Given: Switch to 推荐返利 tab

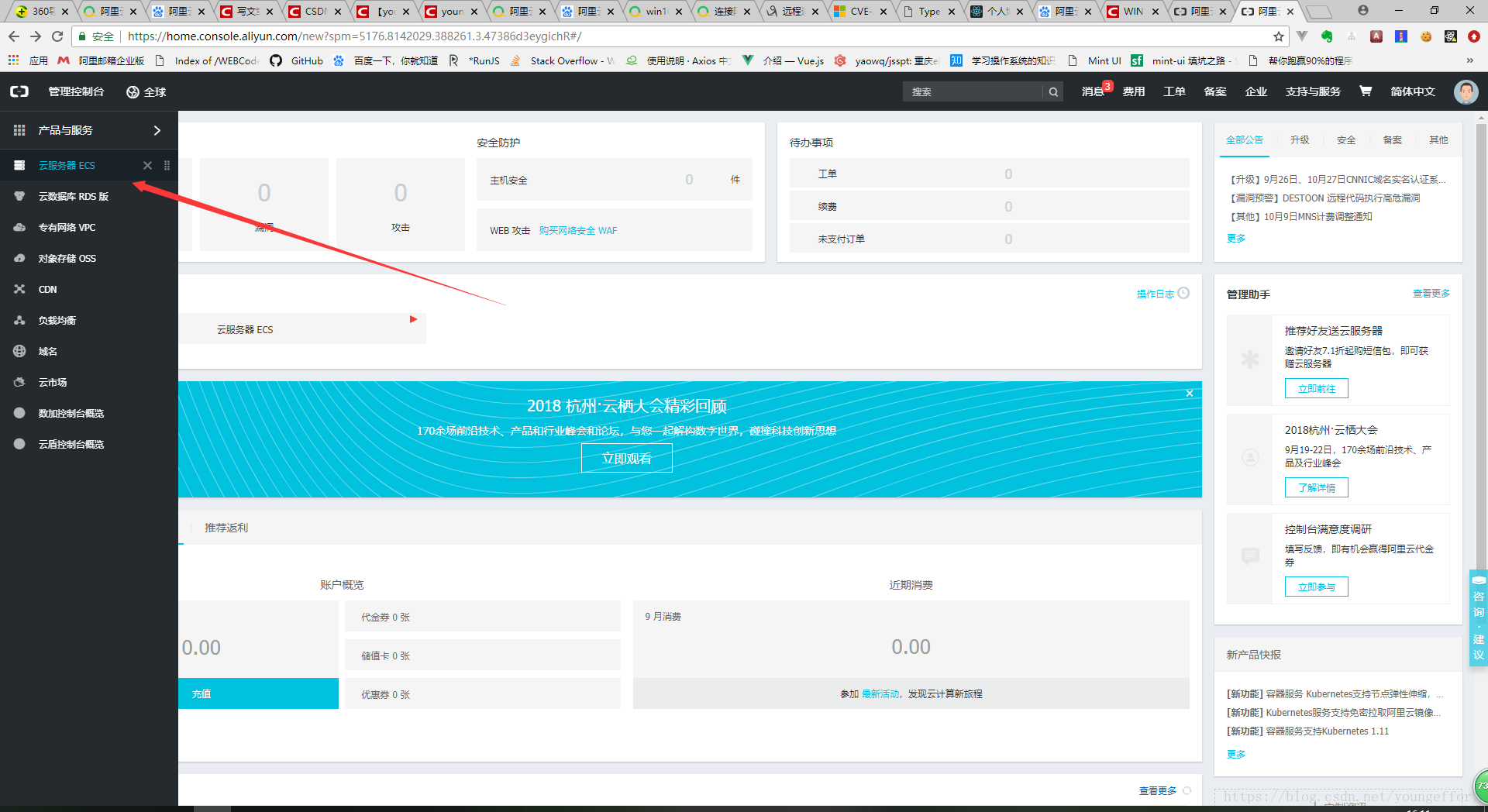Looking at the screenshot, I should click(226, 528).
